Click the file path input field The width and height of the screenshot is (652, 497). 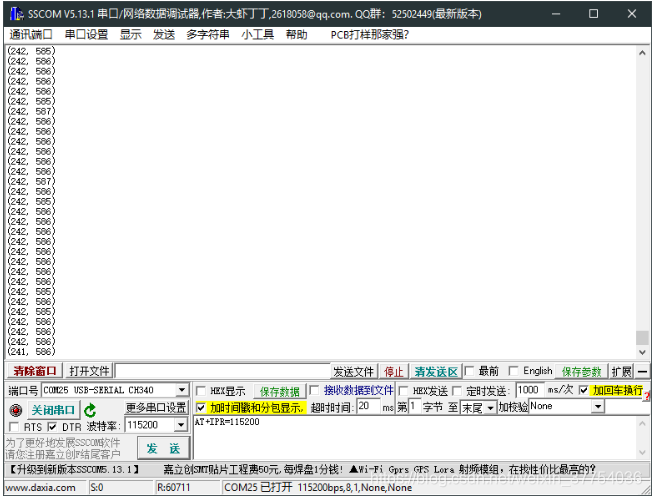click(222, 371)
